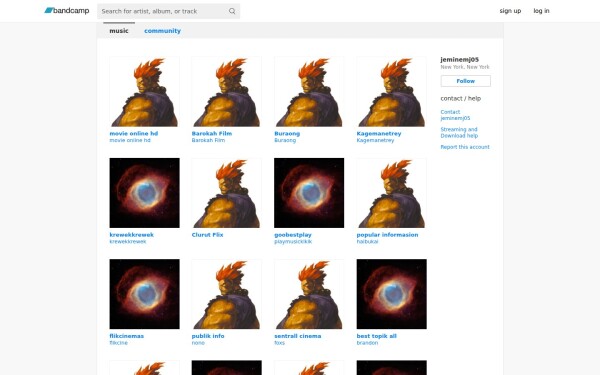Switch to the music tab

[x=119, y=31]
